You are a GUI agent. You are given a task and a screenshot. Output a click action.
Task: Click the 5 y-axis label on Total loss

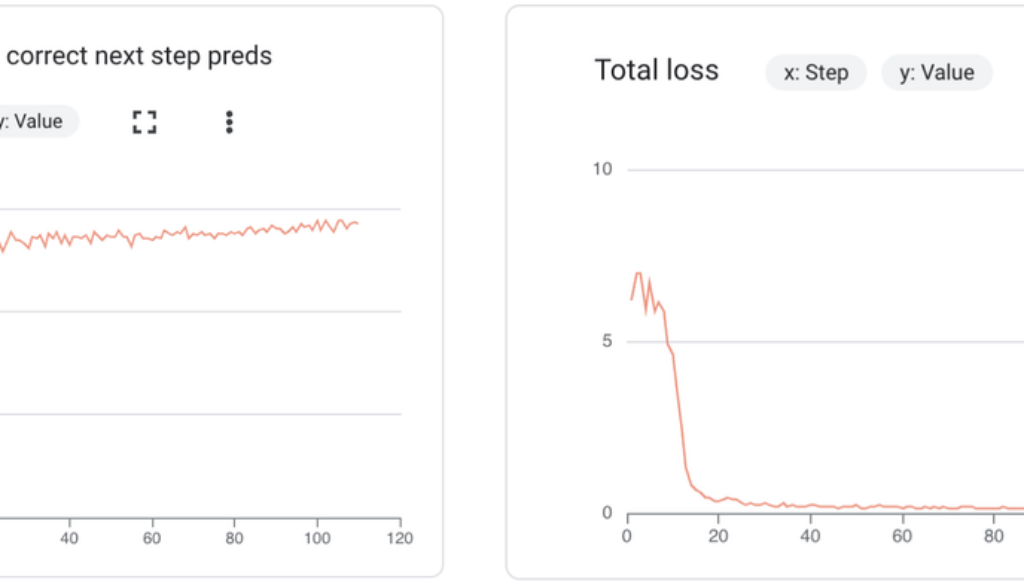(x=606, y=341)
